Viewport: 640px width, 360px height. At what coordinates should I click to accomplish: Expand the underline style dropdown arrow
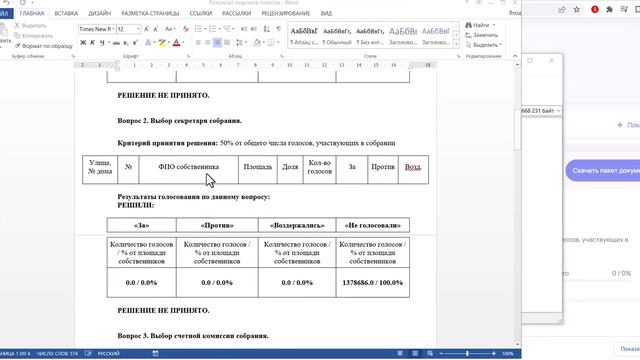(109, 42)
